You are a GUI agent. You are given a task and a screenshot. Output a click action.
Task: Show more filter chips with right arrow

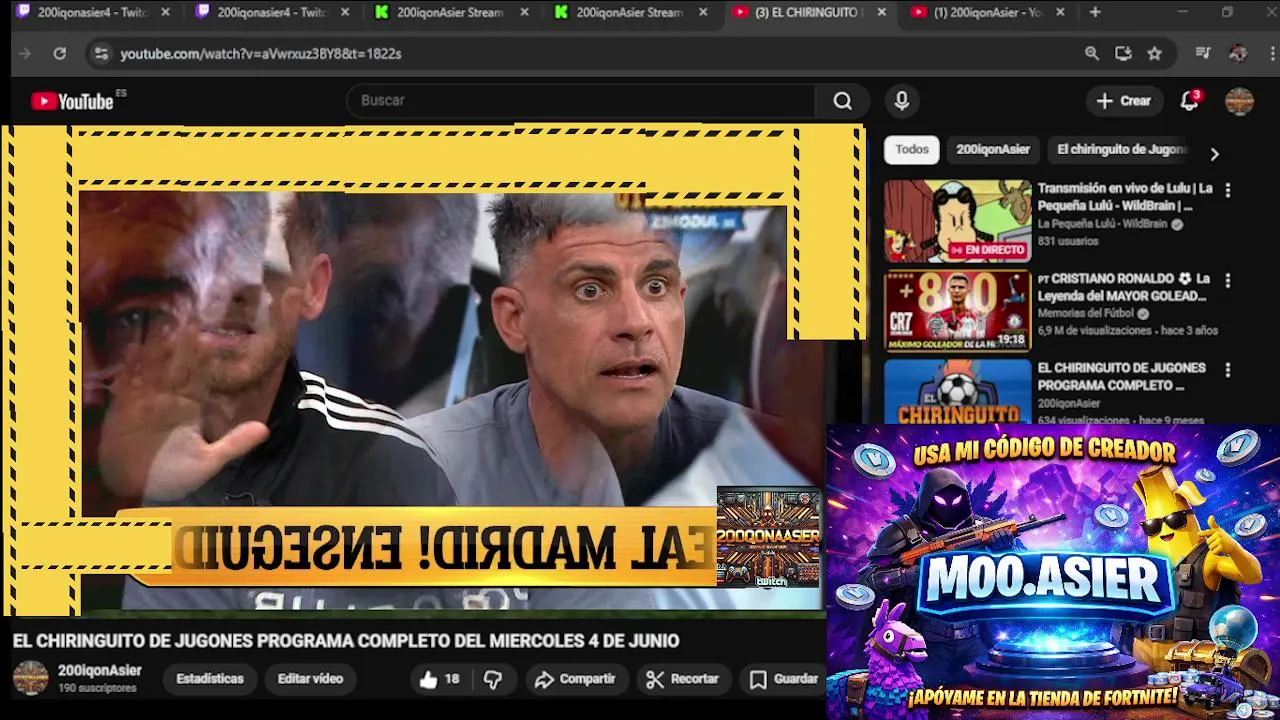1214,154
